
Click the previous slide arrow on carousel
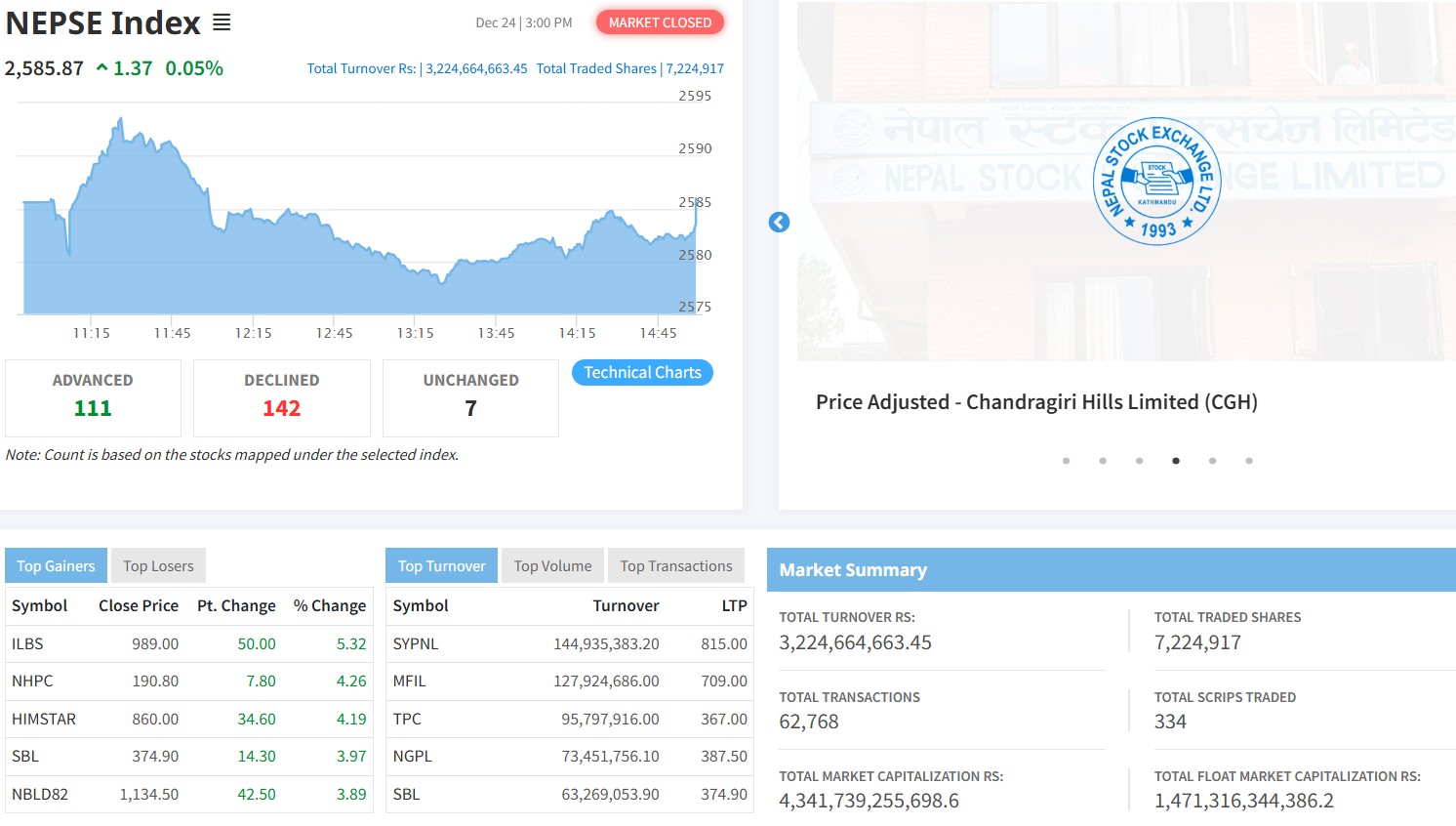(x=779, y=223)
